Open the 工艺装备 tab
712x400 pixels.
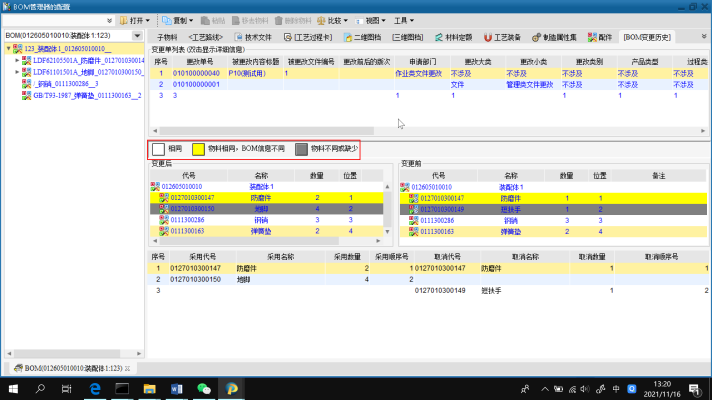(x=502, y=37)
